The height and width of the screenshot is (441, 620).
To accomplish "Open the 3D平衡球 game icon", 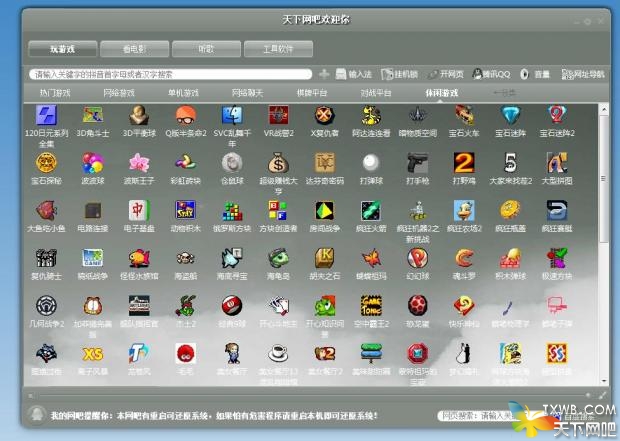I will click(x=139, y=115).
